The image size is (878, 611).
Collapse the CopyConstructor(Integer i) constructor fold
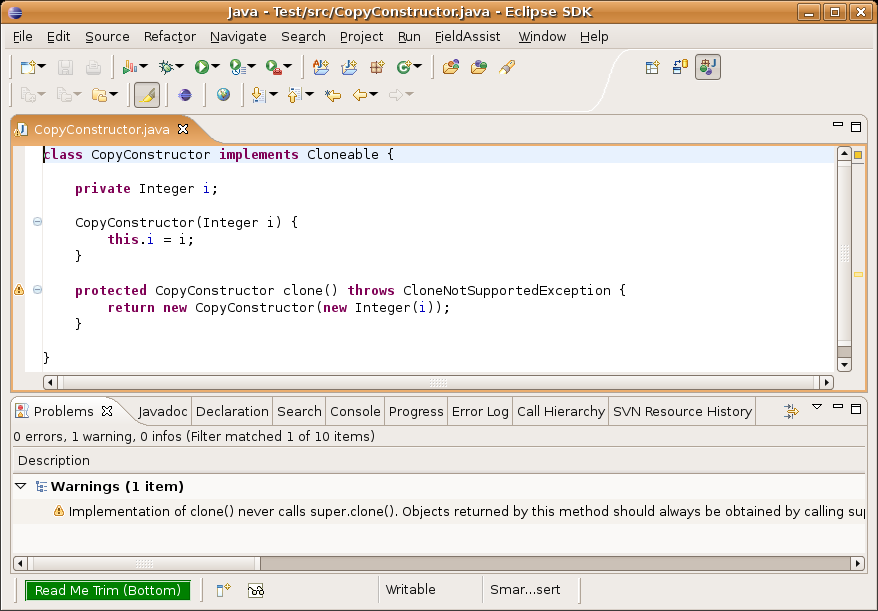tap(38, 222)
